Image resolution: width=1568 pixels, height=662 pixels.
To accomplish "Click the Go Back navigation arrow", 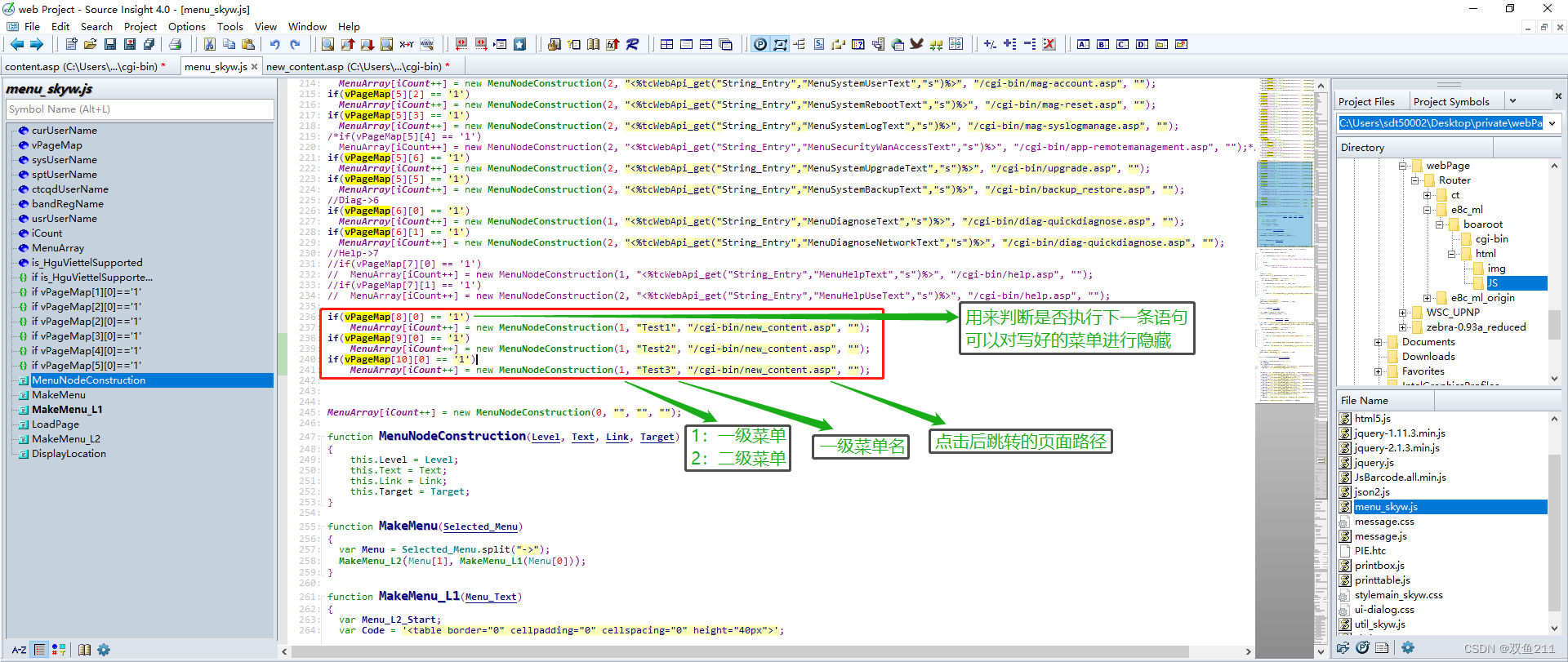I will click(16, 44).
